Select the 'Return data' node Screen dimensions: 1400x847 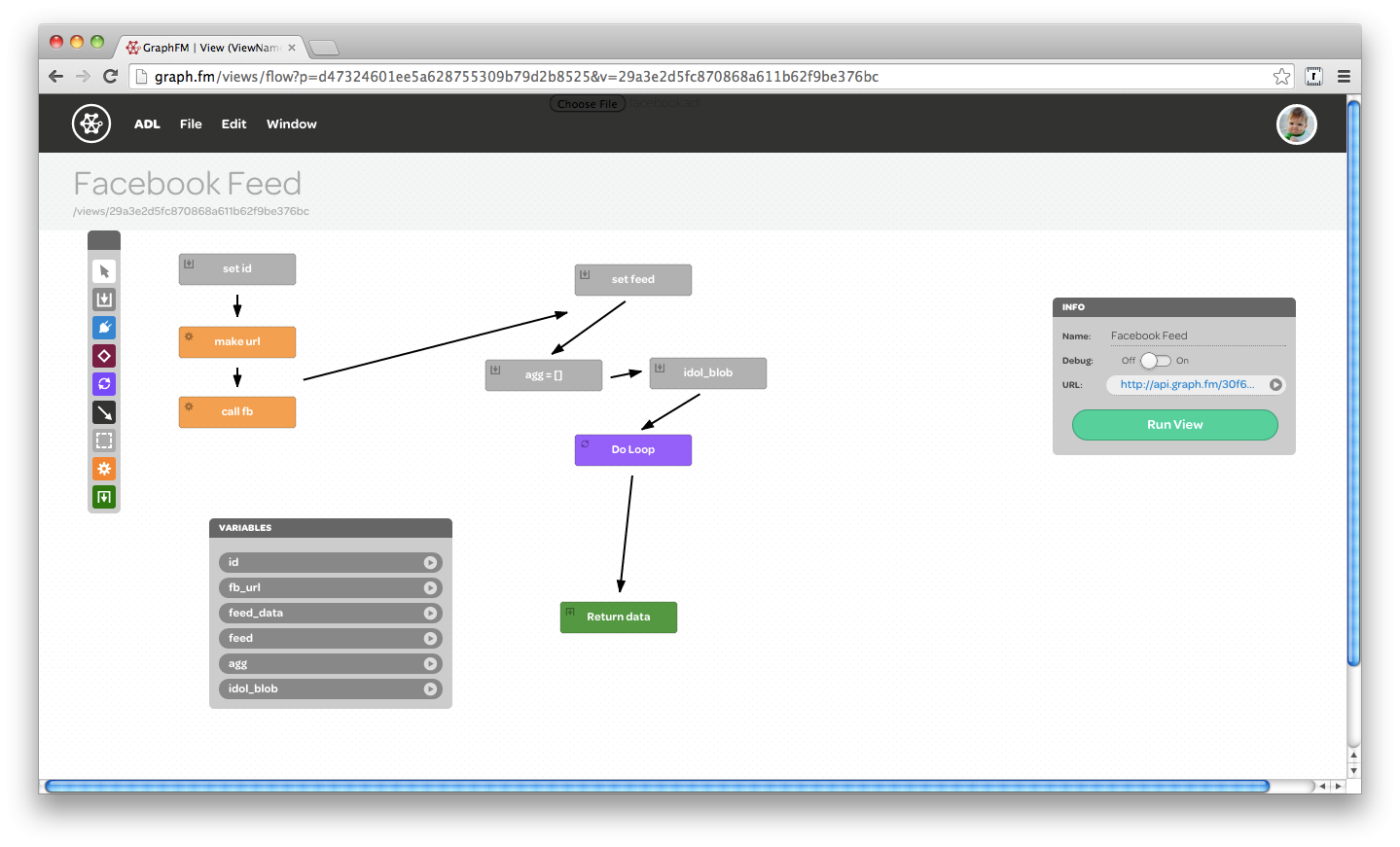pos(619,618)
